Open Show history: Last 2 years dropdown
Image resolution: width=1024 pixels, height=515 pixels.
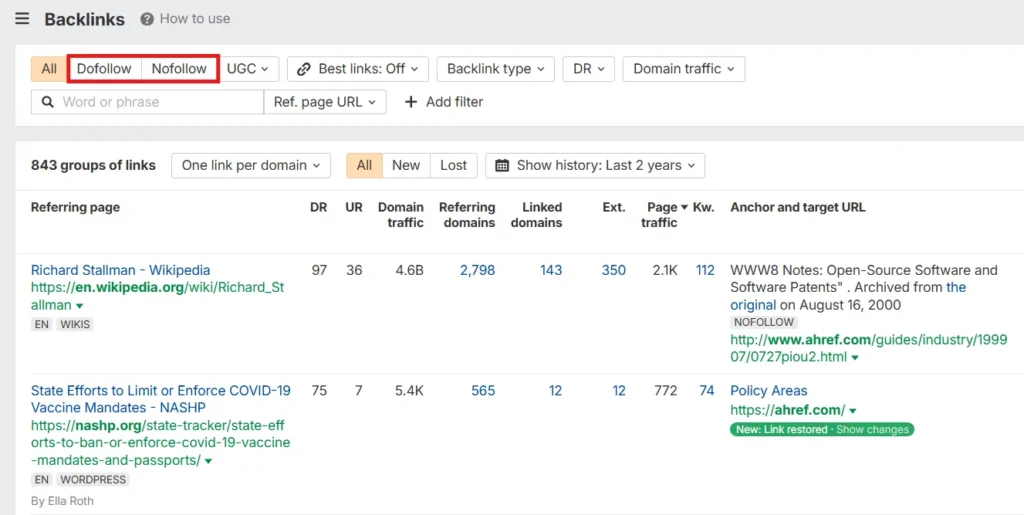point(595,166)
